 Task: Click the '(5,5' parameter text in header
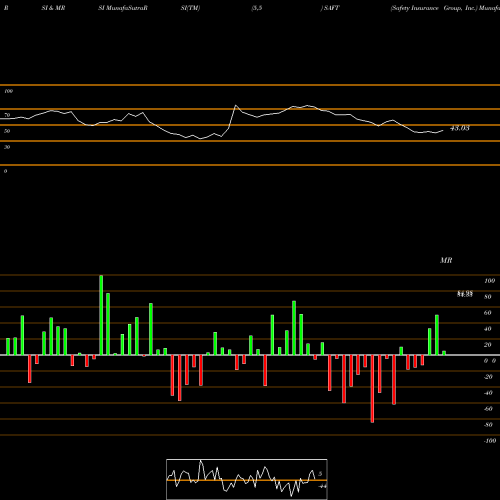[257, 8]
